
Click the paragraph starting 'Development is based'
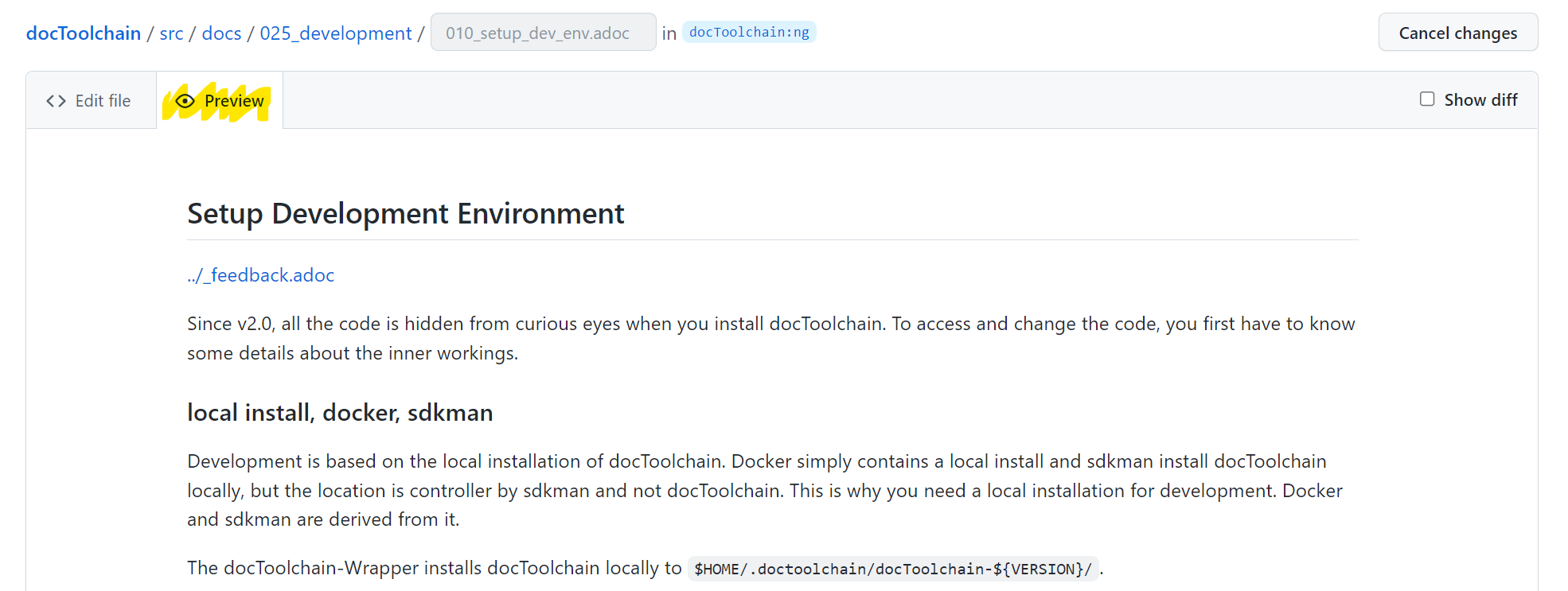coord(765,490)
